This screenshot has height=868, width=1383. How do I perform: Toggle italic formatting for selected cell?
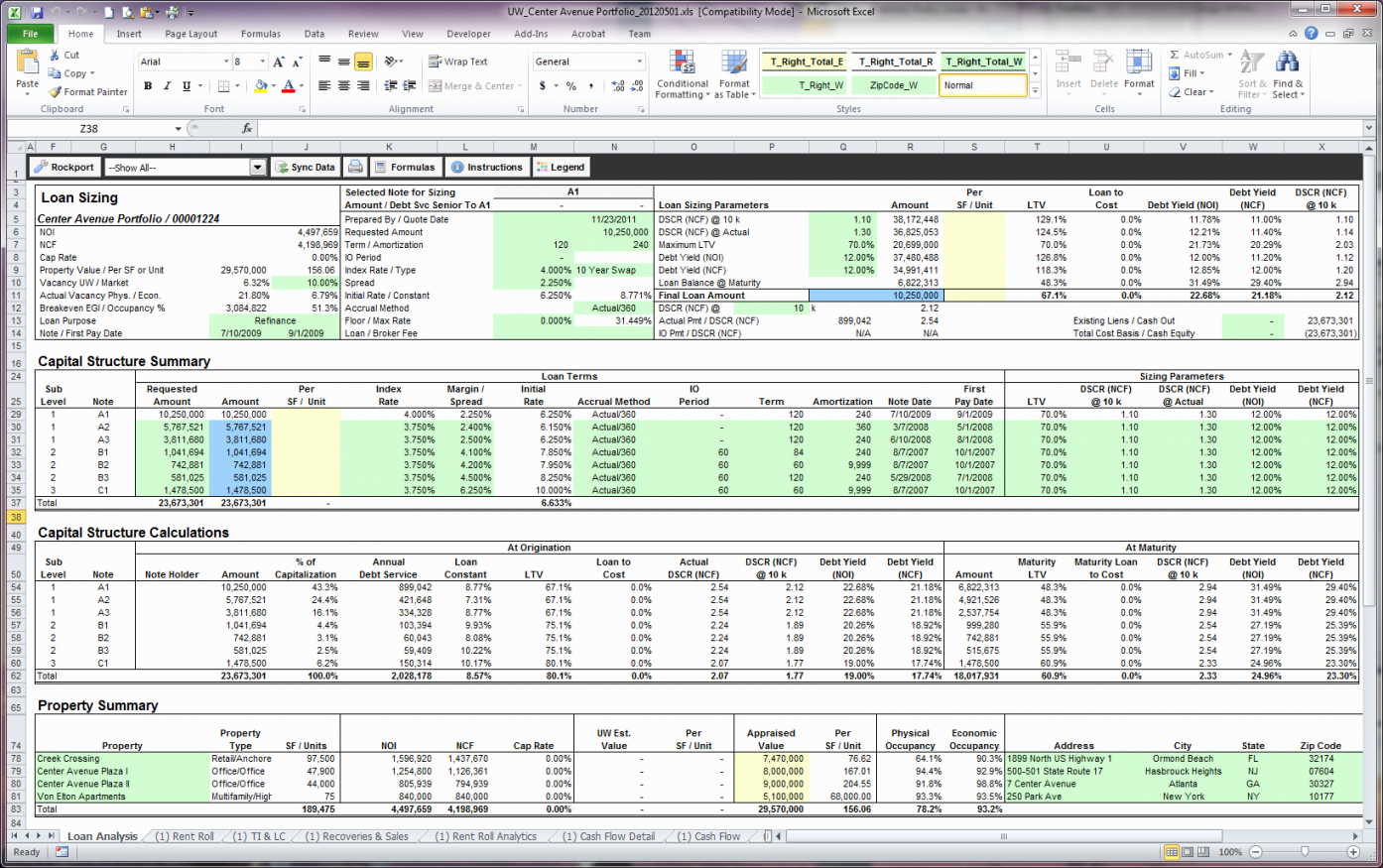point(165,86)
